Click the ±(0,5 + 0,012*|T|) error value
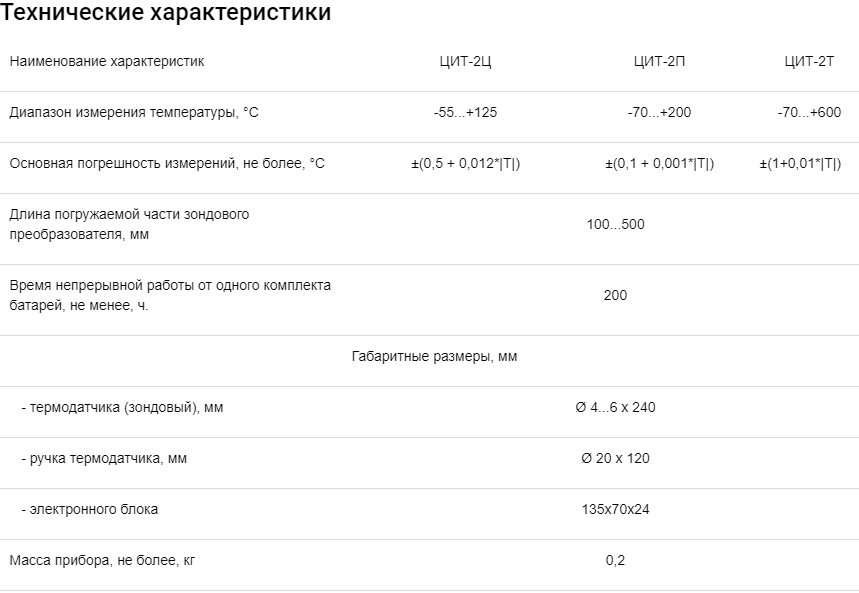 tap(465, 164)
